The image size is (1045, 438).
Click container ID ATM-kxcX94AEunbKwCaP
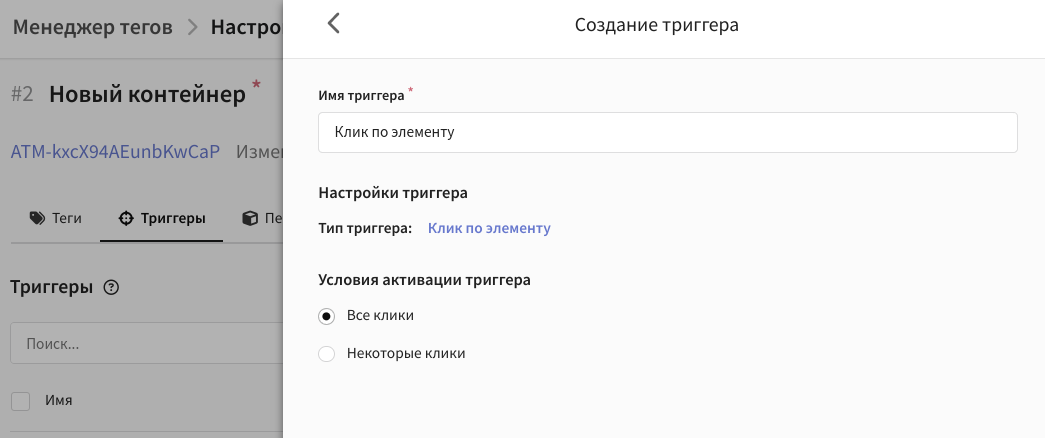(115, 152)
